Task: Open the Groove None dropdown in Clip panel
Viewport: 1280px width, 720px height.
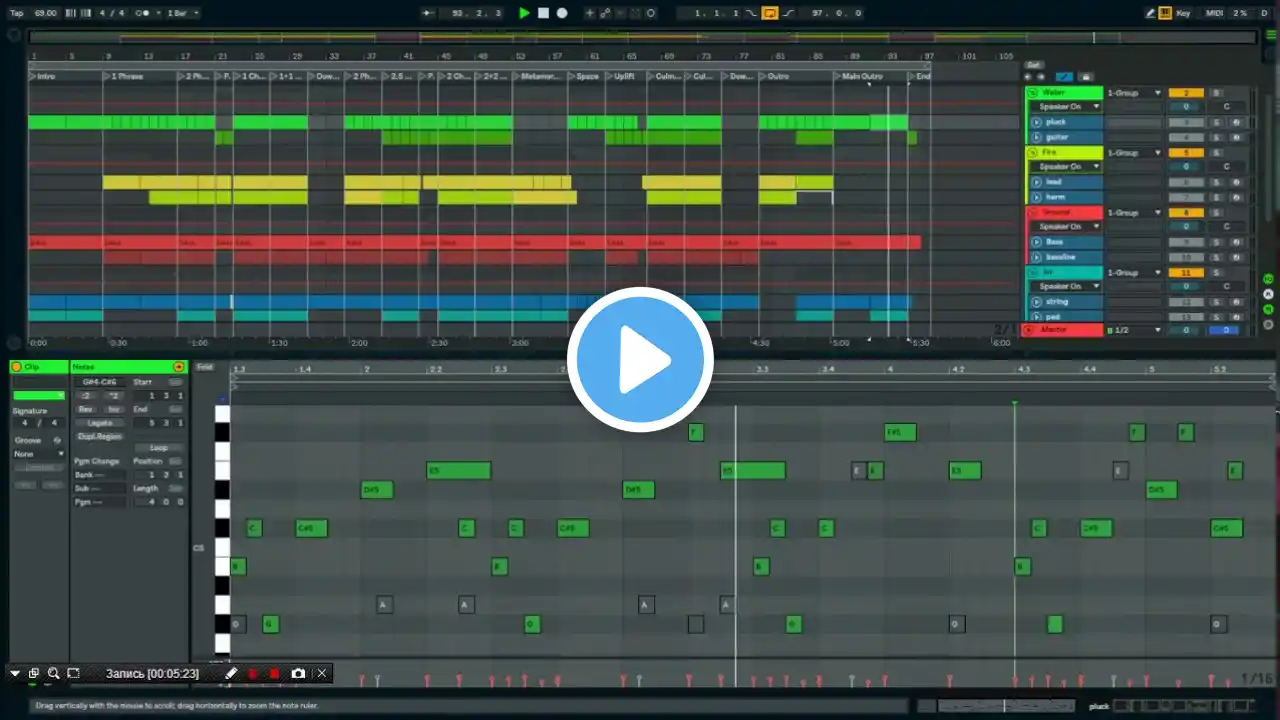Action: pos(39,454)
